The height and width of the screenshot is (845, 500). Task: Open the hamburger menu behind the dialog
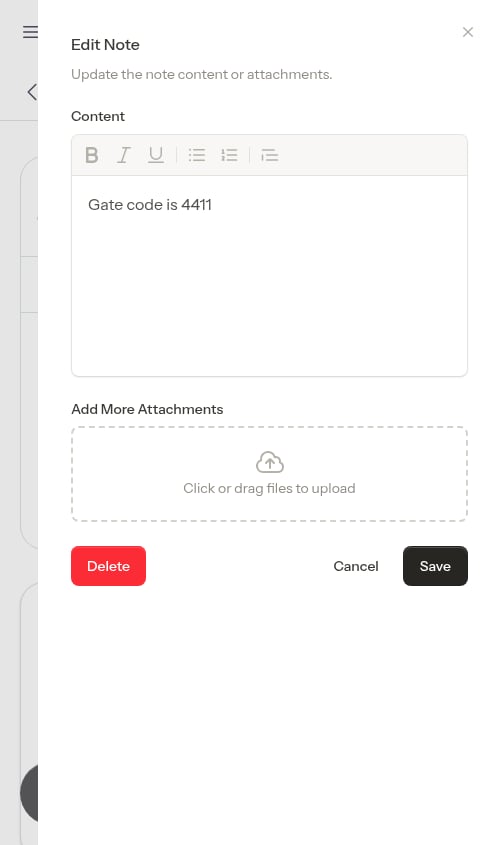pyautogui.click(x=30, y=32)
